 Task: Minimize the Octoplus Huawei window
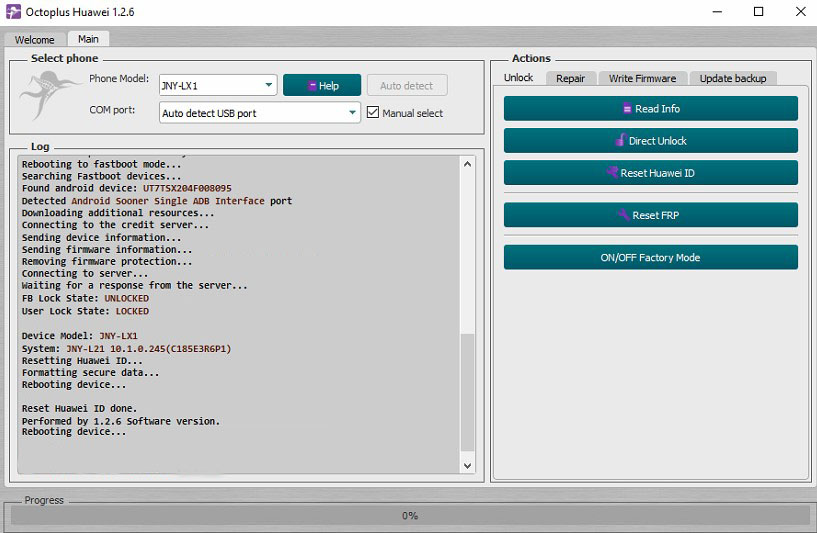coord(717,11)
